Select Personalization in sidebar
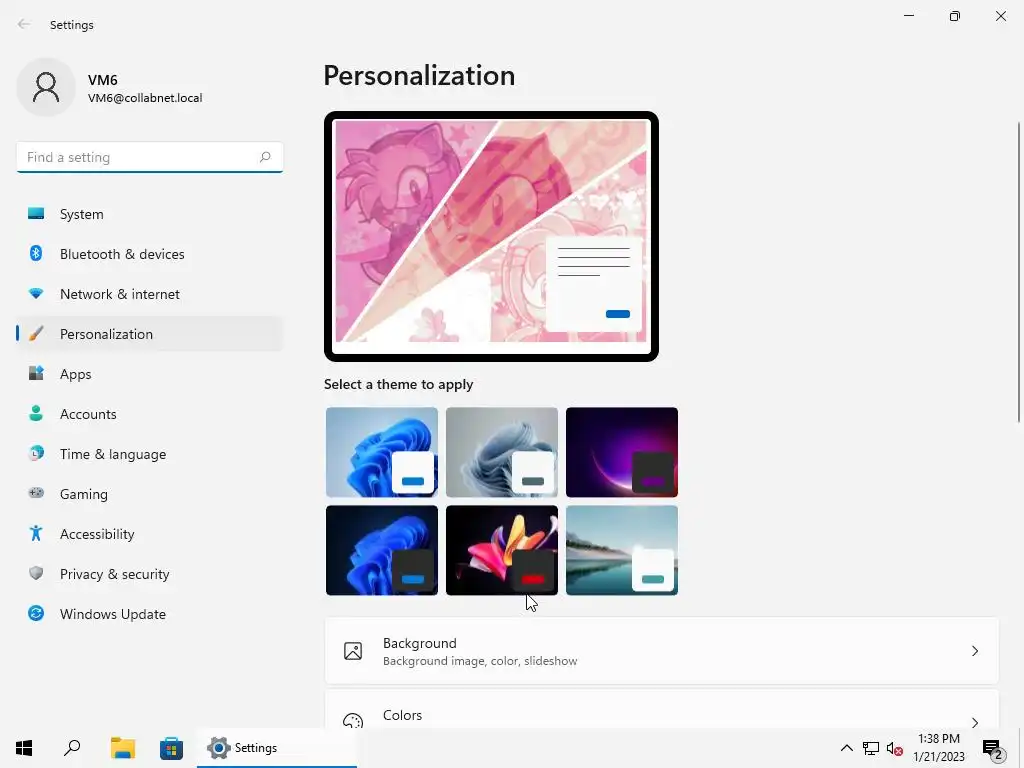The image size is (1024, 768). tap(150, 334)
